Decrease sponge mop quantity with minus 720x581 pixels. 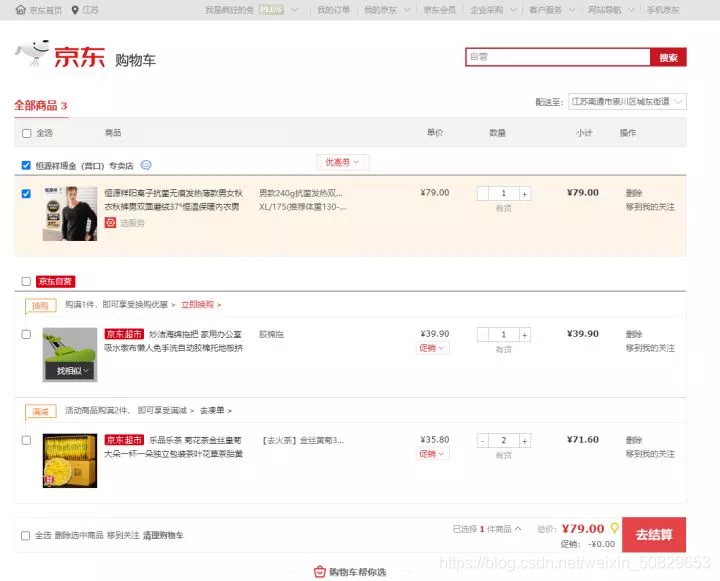[x=483, y=334]
